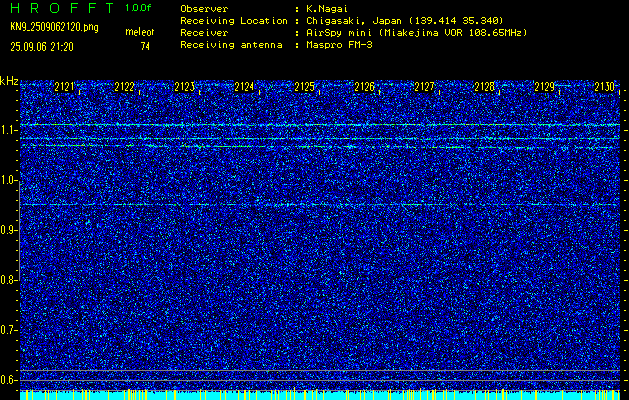629x400 pixels.
Task: Select time marker 2124
Action: pos(244,87)
